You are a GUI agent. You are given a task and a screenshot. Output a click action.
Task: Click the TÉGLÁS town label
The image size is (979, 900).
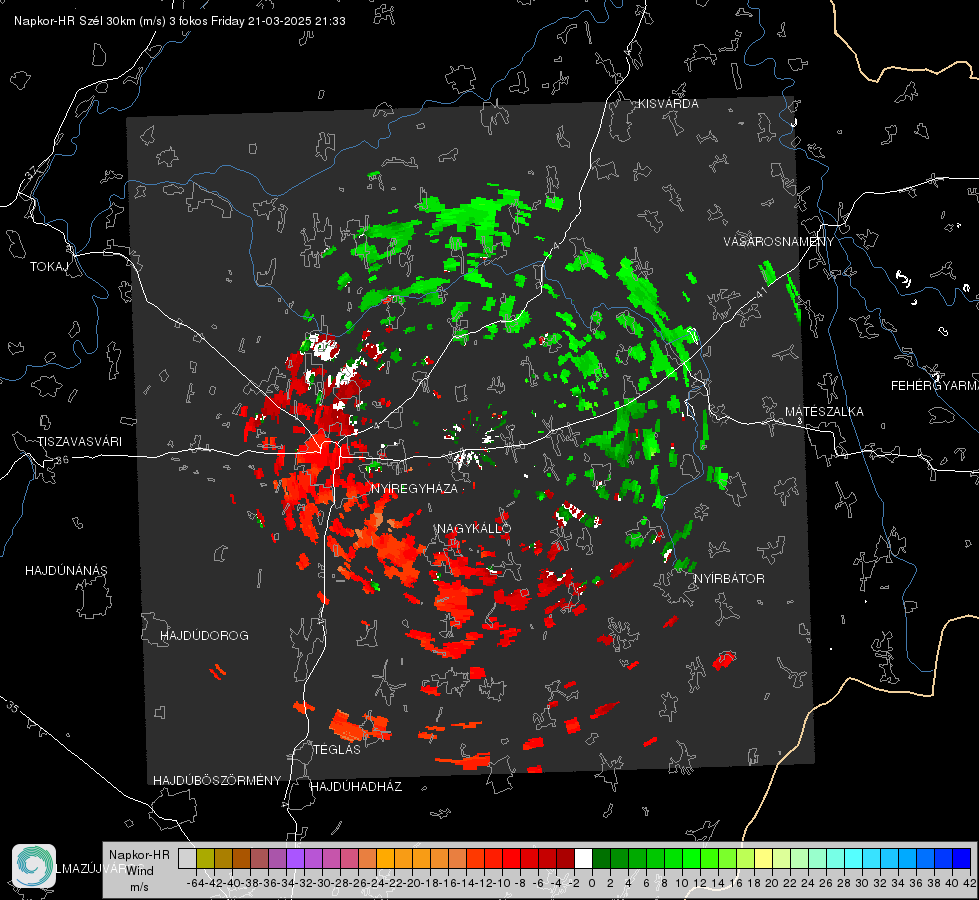point(337,749)
